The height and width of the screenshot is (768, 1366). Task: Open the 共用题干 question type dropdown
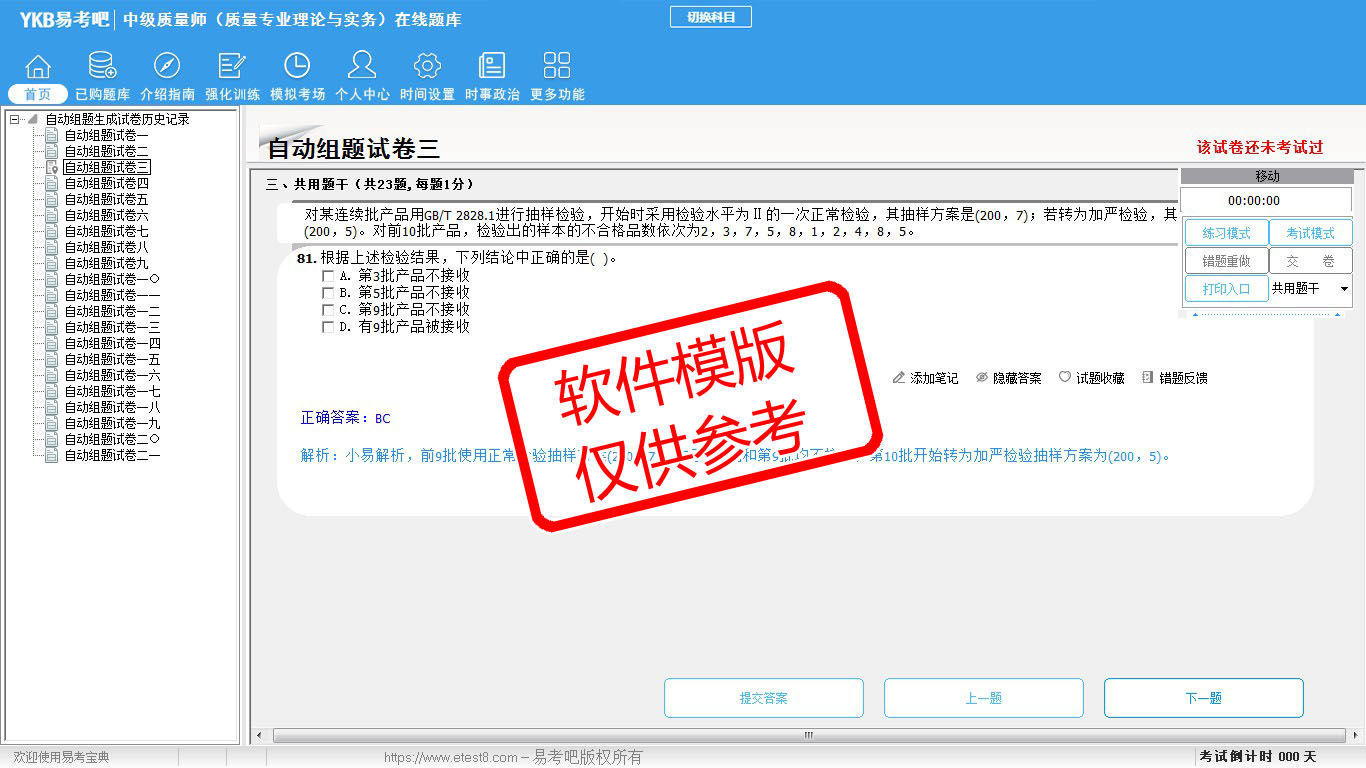click(1343, 289)
